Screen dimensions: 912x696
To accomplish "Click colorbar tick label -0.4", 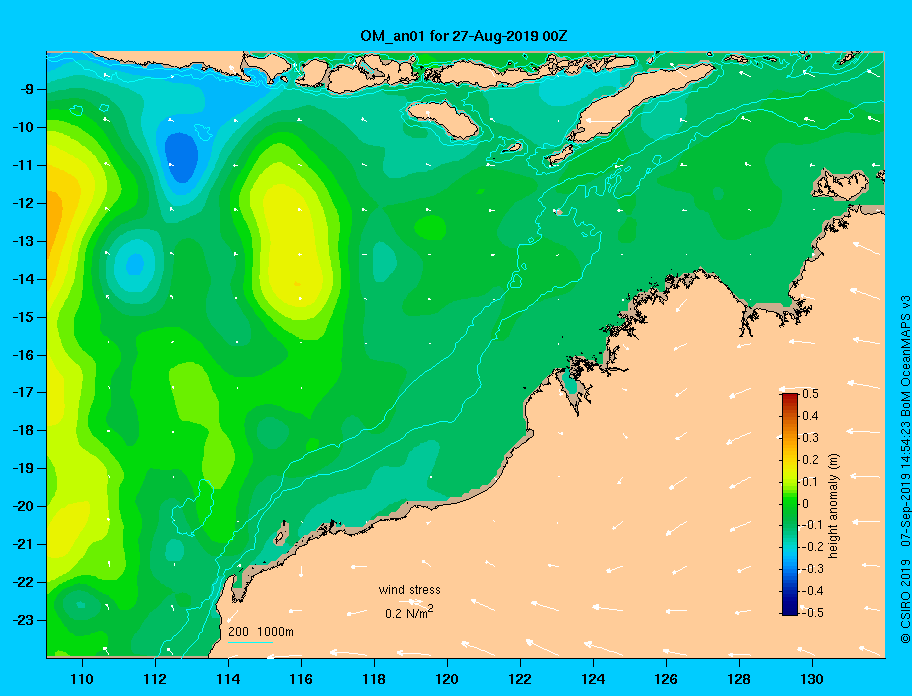I will click(813, 591).
